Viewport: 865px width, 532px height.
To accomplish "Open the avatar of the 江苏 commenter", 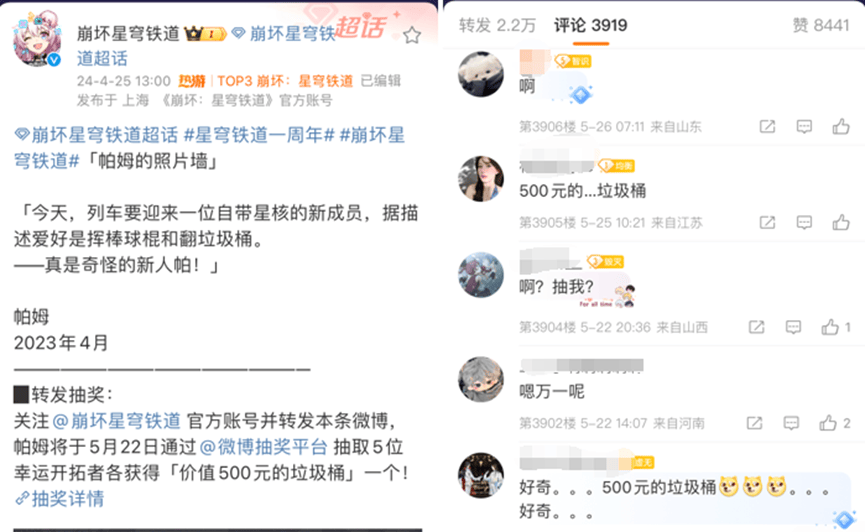I will click(480, 179).
